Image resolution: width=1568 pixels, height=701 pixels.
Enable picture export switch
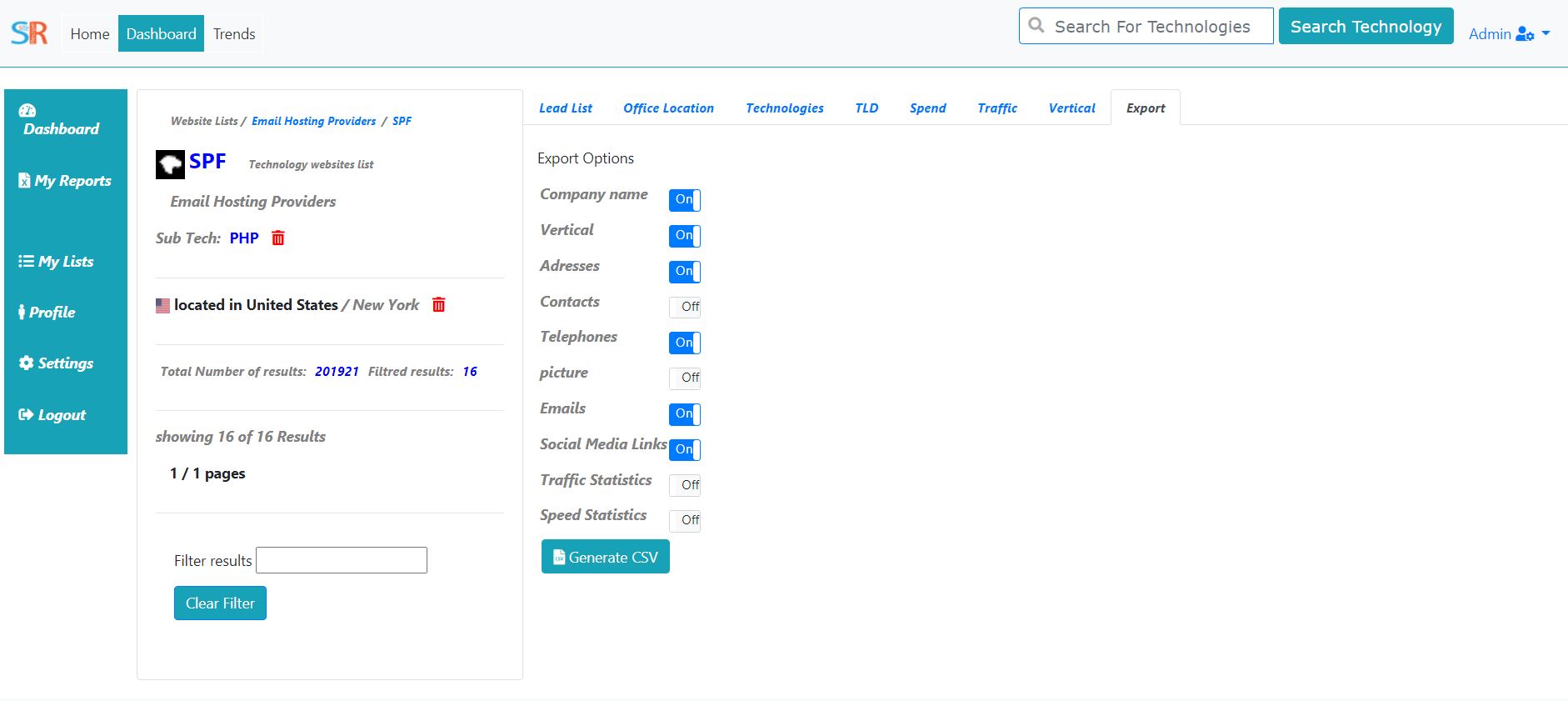[685, 378]
